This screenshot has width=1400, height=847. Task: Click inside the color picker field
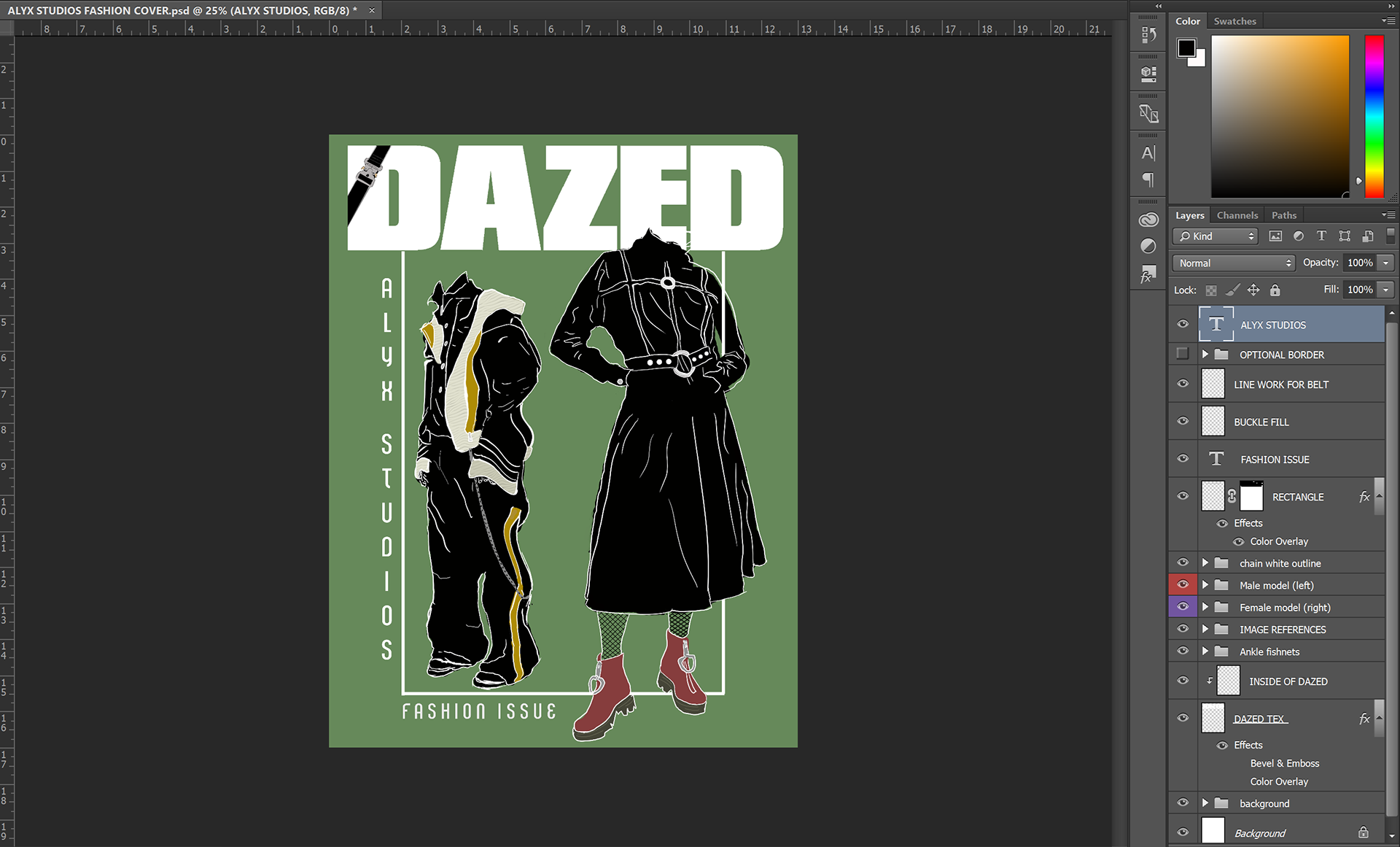(1280, 116)
